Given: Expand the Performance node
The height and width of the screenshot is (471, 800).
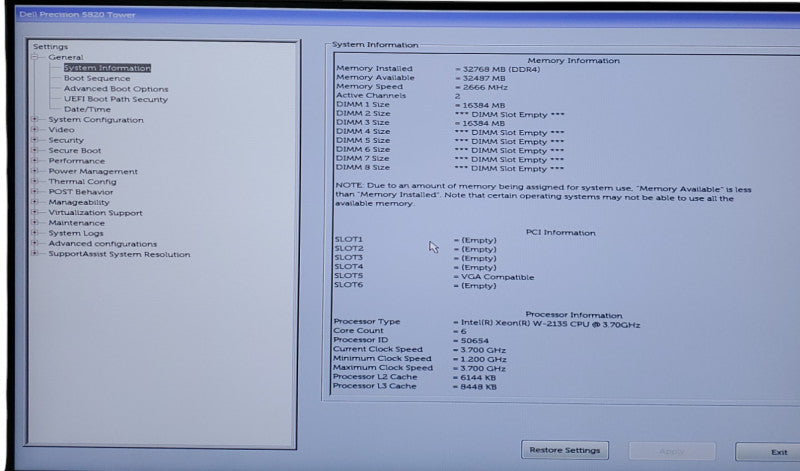Looking at the screenshot, I should tap(35, 161).
